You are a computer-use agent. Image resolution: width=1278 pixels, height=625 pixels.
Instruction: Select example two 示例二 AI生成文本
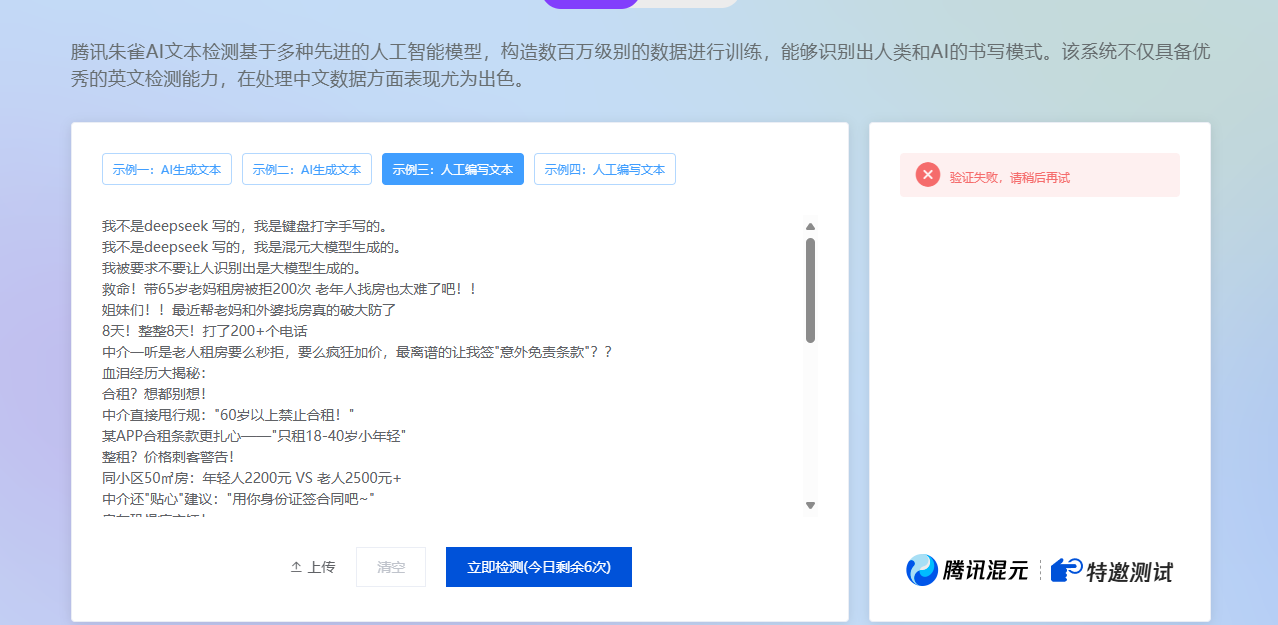[x=307, y=169]
